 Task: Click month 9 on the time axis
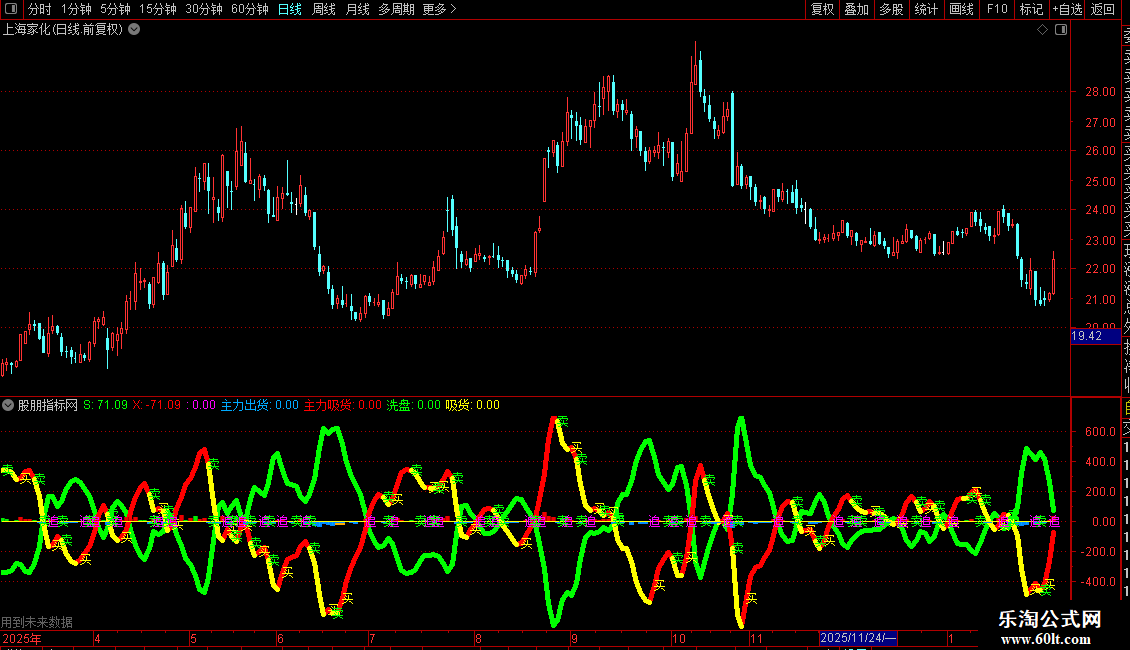tap(574, 638)
